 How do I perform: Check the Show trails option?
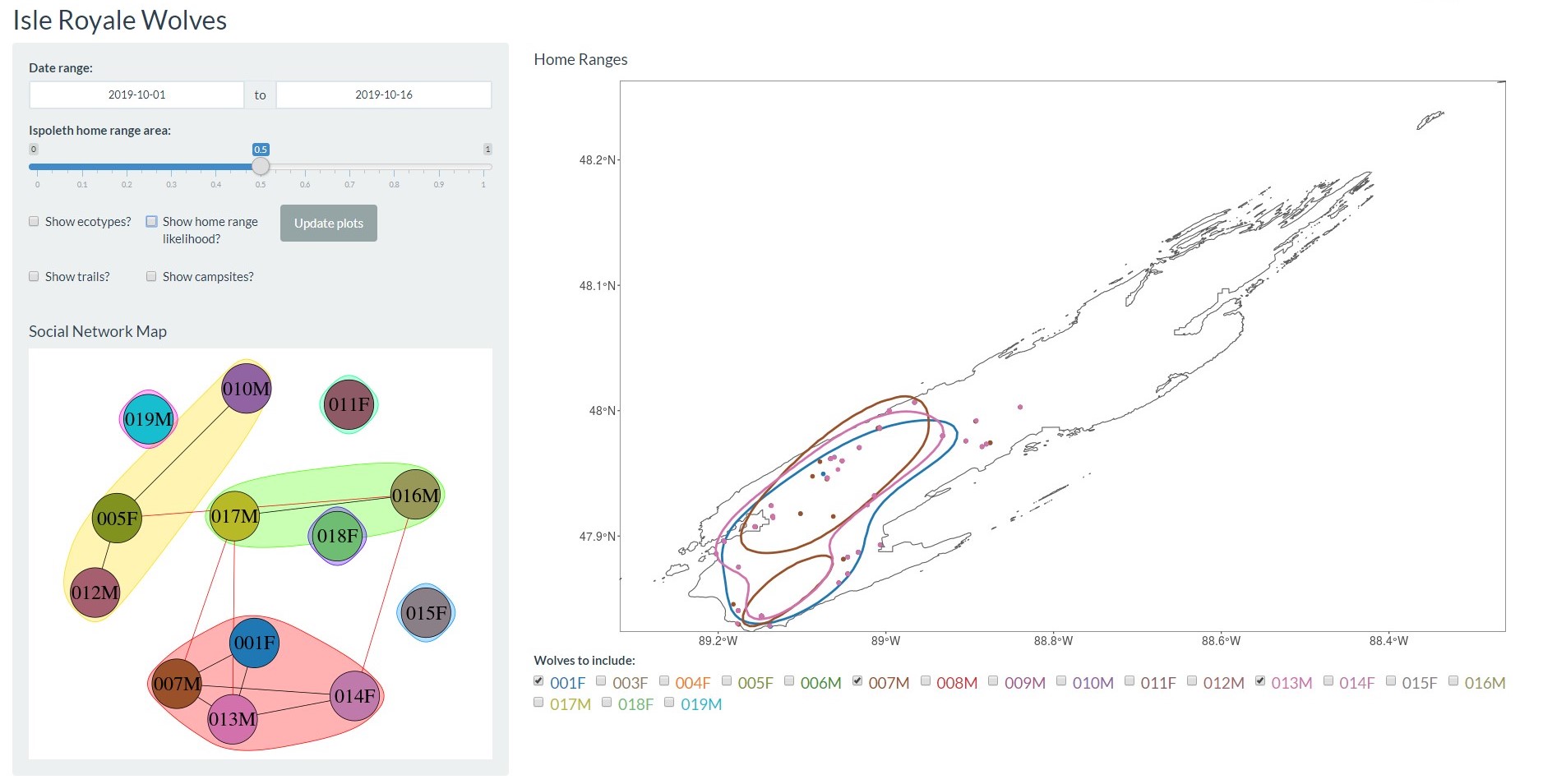(35, 277)
